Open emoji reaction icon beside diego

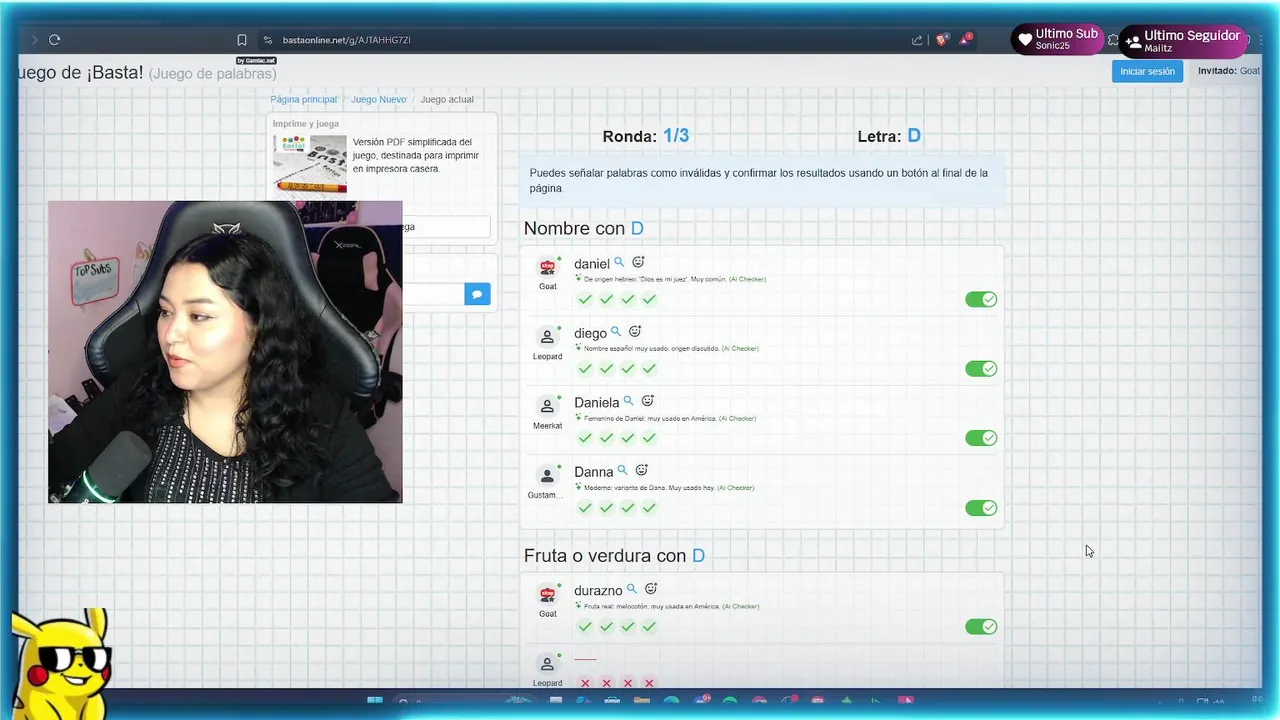click(635, 331)
